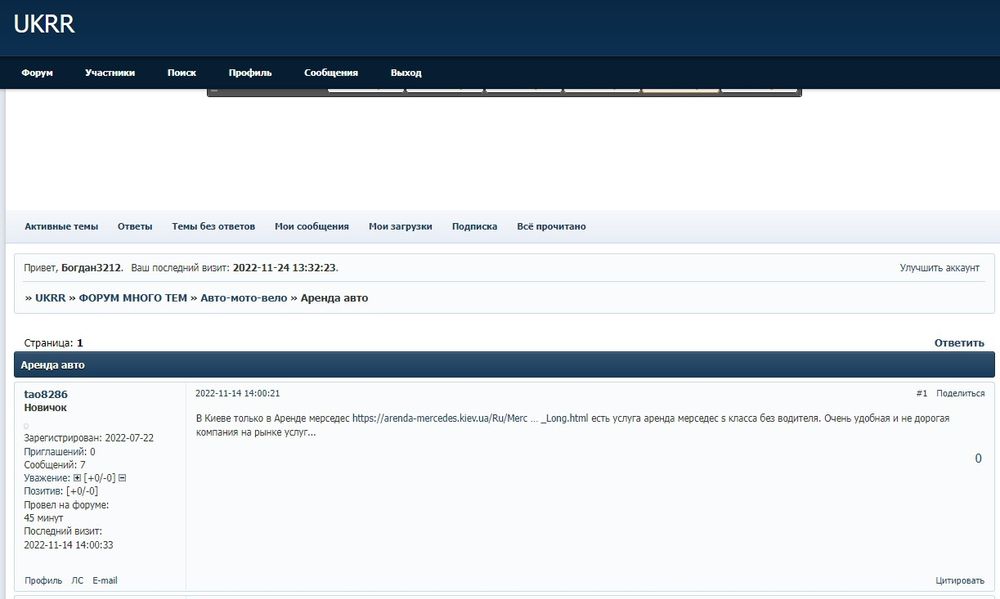The image size is (1000, 599).
Task: Send a private message via ЛС link
Action: click(x=77, y=581)
